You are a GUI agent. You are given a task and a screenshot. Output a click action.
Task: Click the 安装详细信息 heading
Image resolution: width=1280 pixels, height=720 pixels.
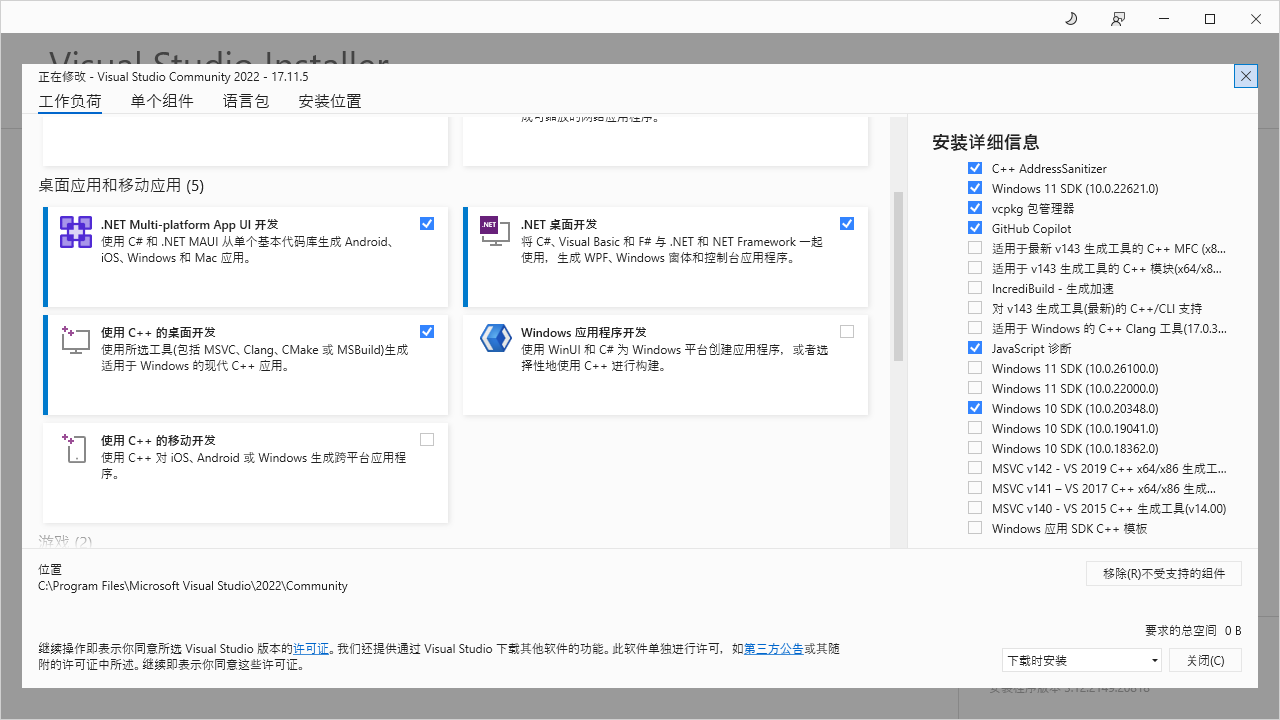[986, 142]
